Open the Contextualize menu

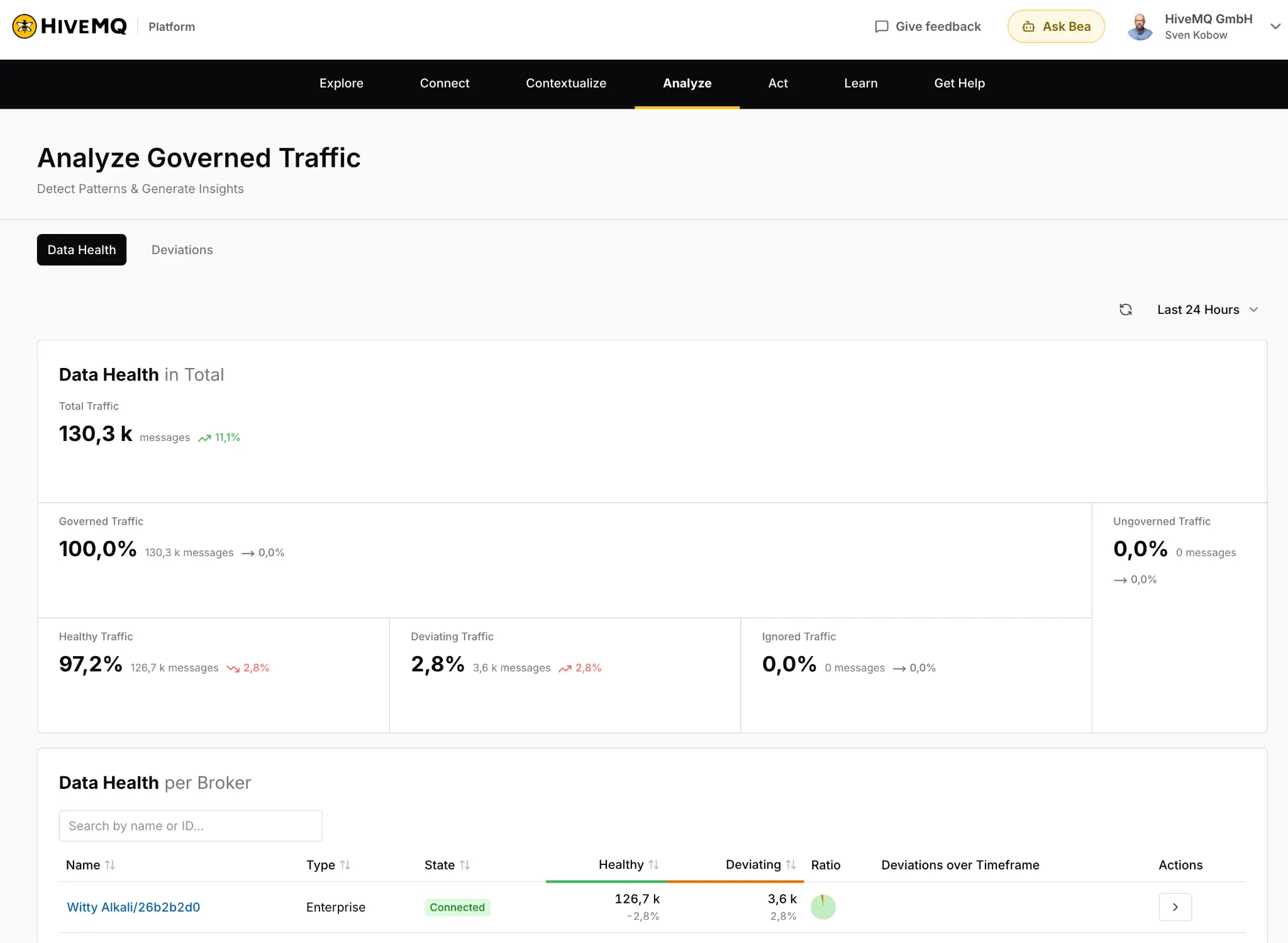[566, 83]
